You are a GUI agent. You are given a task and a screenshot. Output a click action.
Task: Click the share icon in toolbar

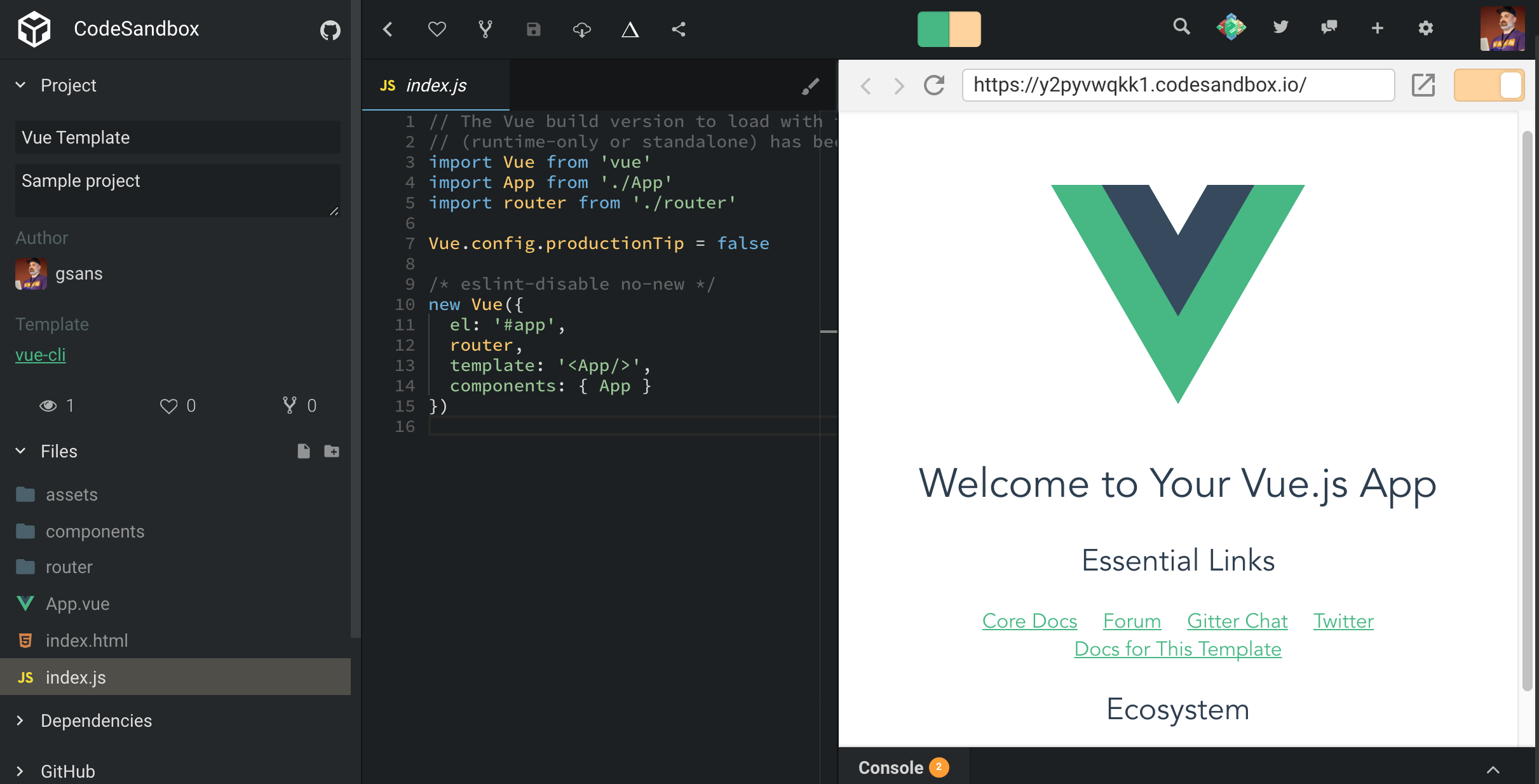coord(678,29)
